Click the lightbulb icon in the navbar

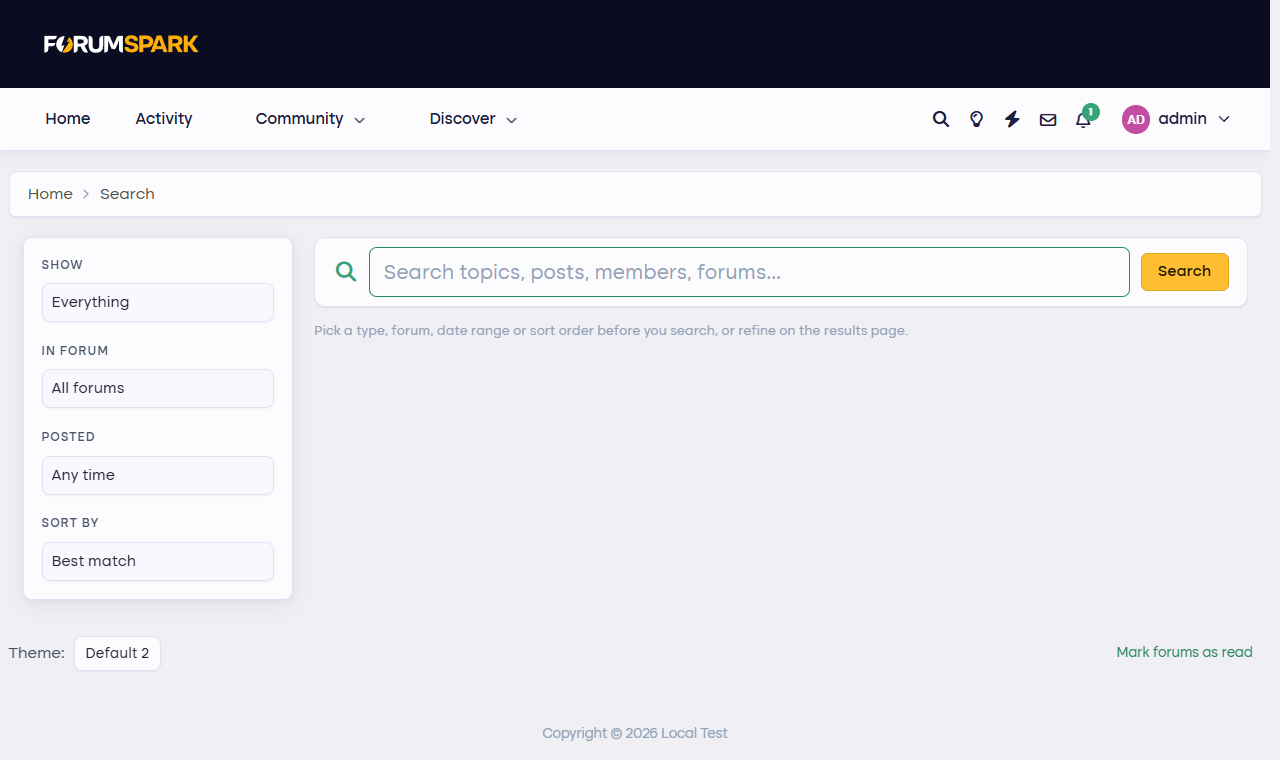click(977, 119)
